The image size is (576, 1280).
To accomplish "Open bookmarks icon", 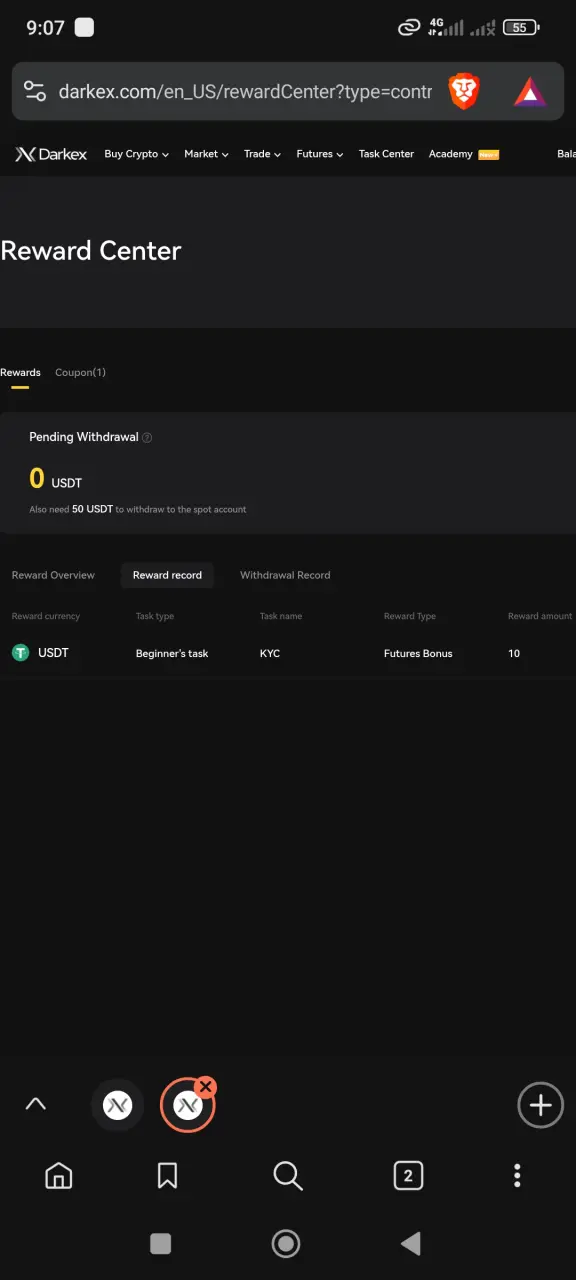I will pyautogui.click(x=167, y=1176).
